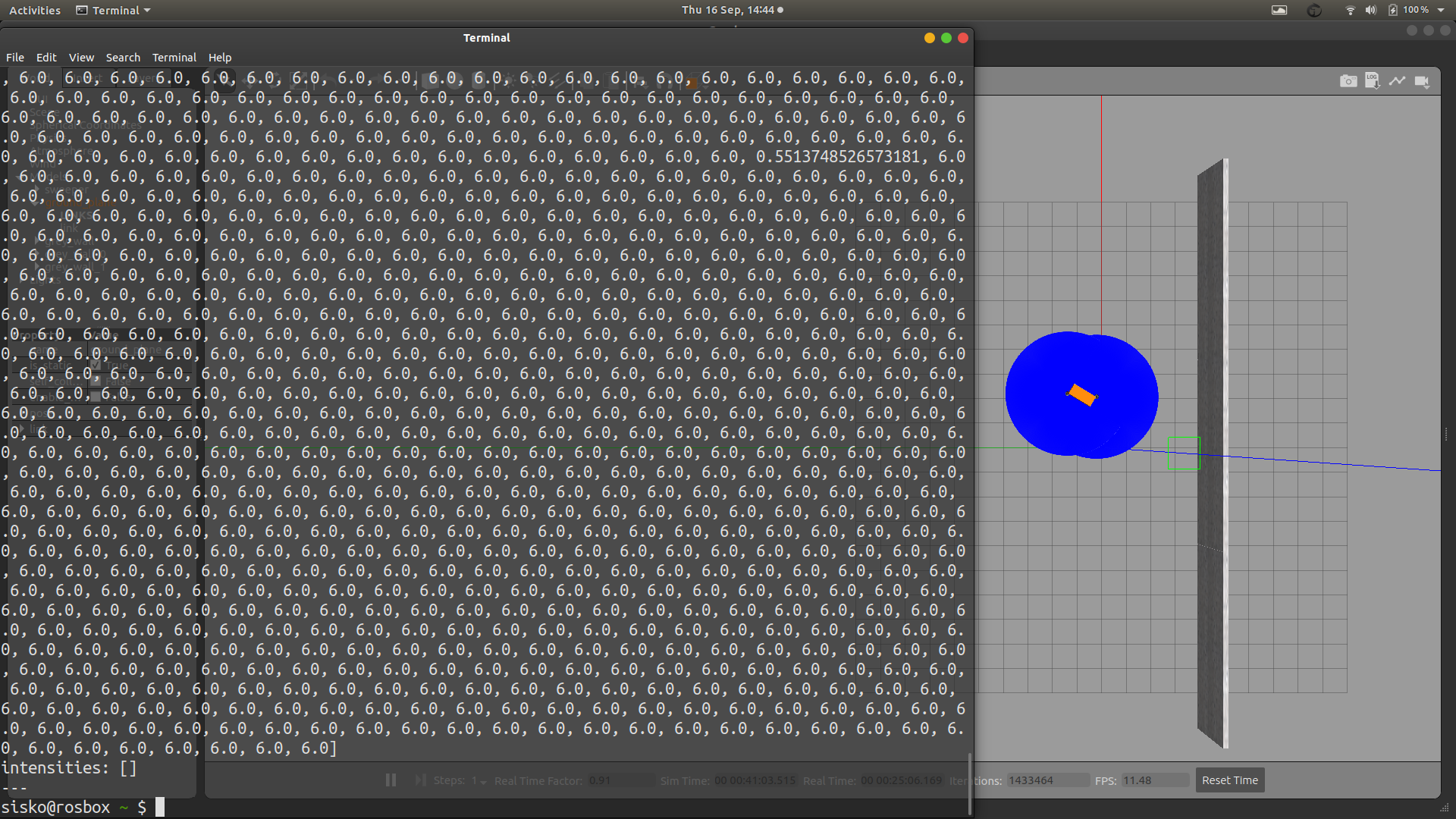Open the Terminal Help menu

(x=220, y=58)
